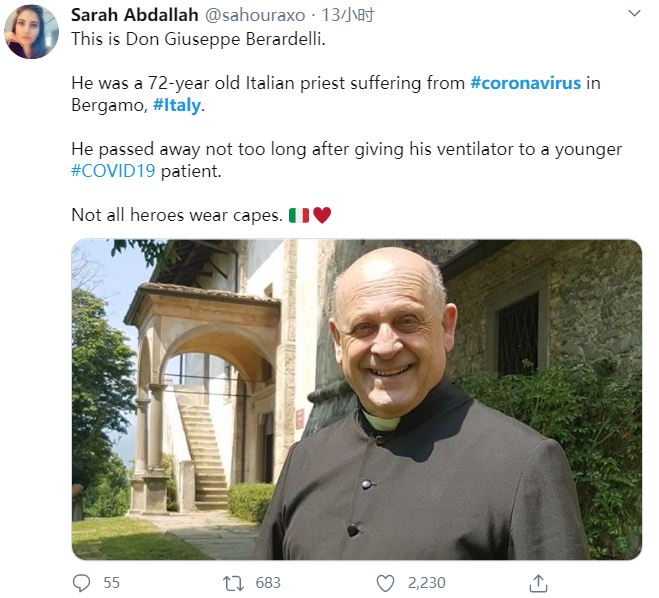This screenshot has width=659, height=598.
Task: Click the Italian flag emoji in tweet
Action: coord(299,215)
